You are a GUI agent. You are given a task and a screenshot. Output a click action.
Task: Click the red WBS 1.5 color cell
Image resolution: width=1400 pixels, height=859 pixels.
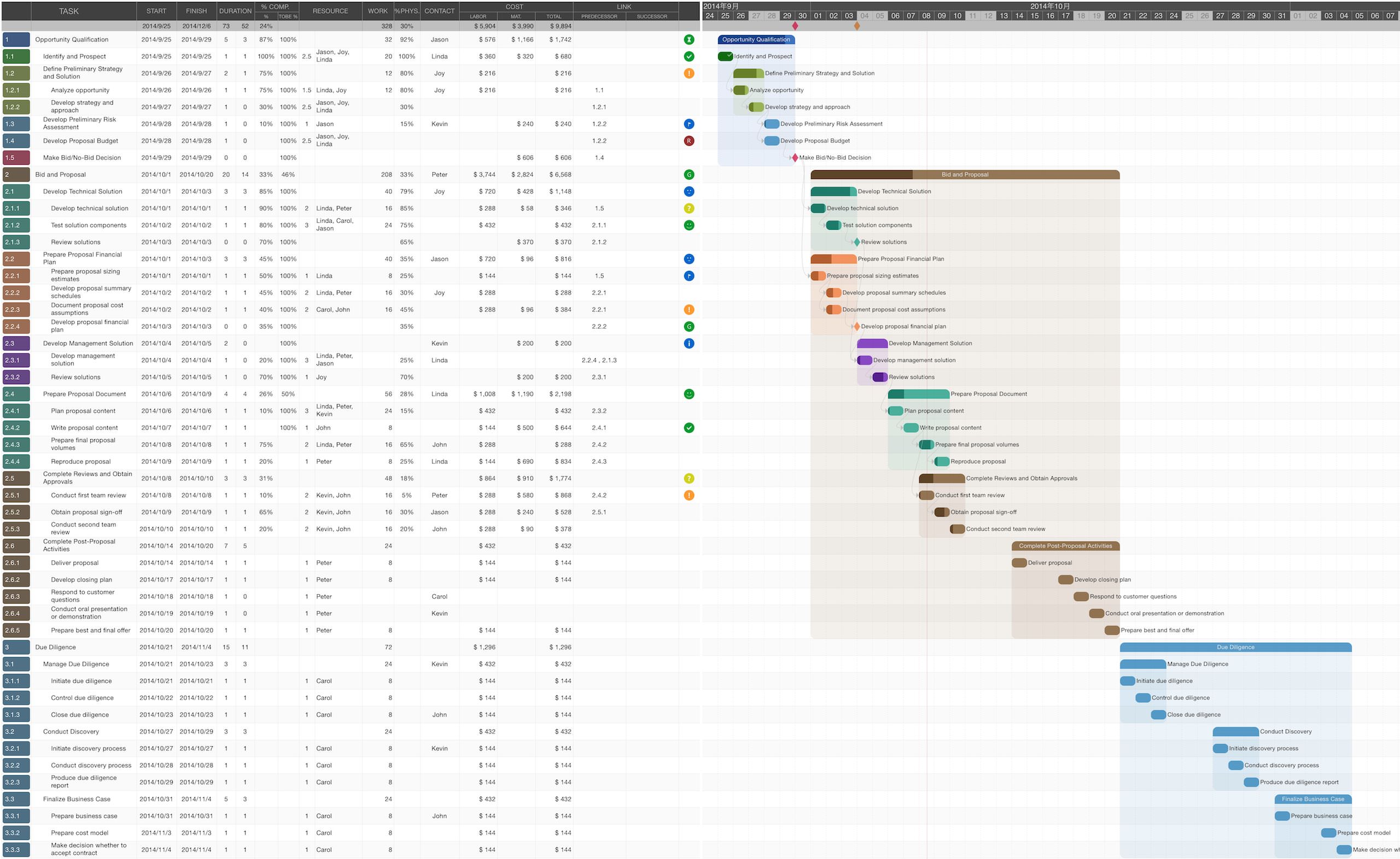pos(16,158)
